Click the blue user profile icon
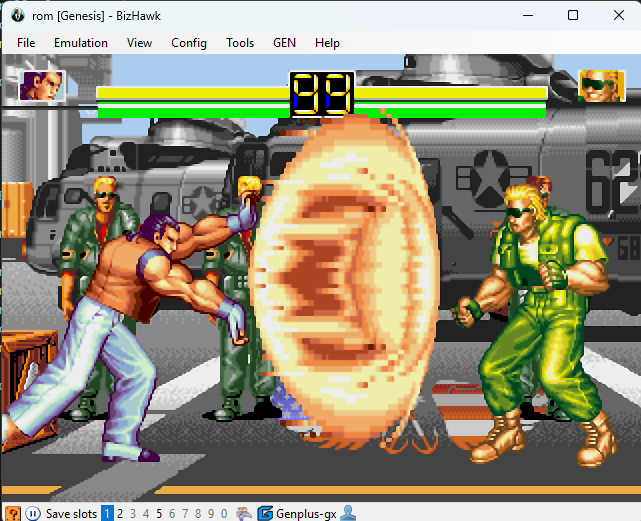 click(x=348, y=513)
